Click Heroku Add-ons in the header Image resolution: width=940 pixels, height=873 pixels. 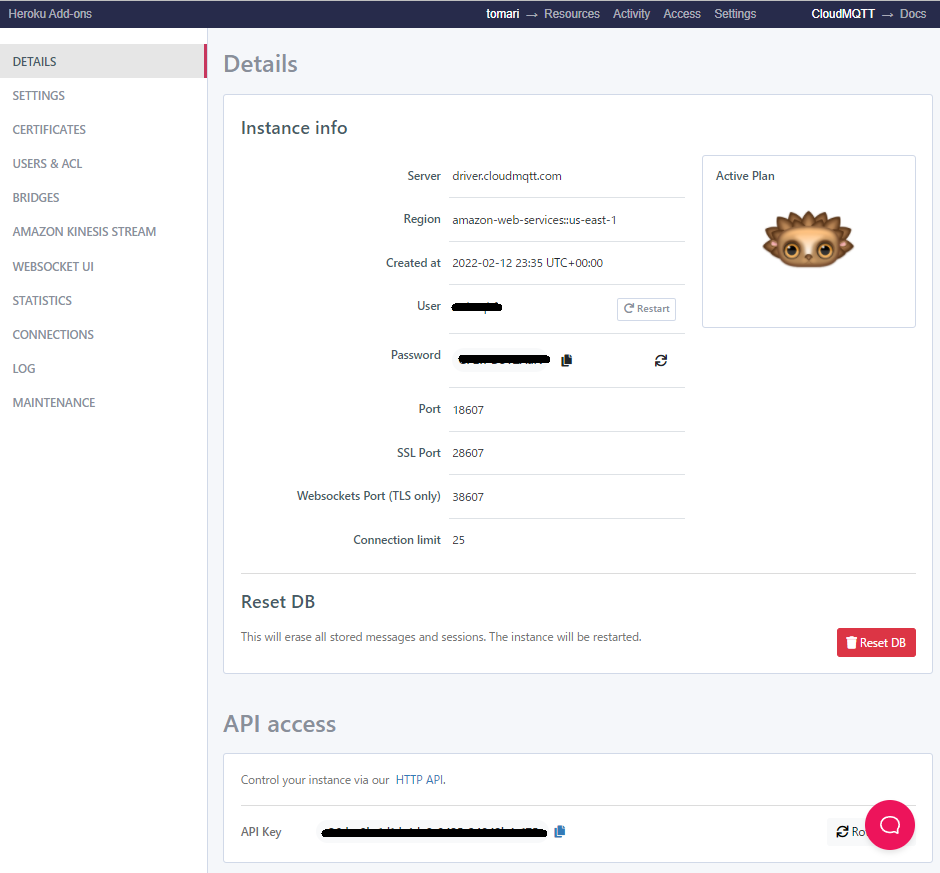click(50, 14)
